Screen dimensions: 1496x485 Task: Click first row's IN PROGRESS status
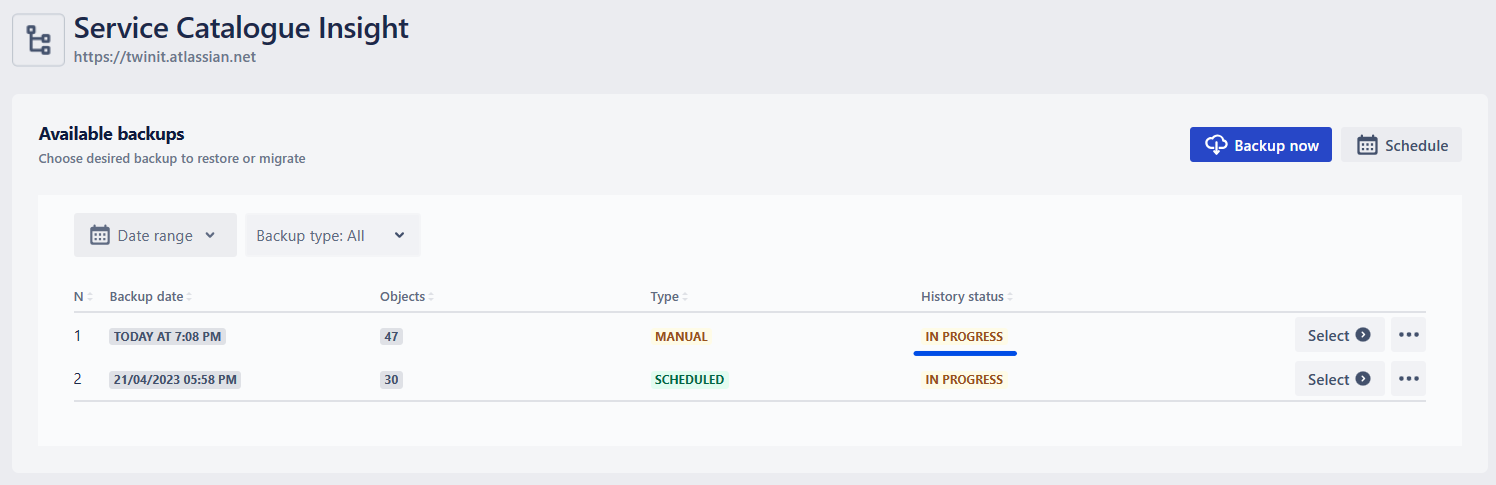point(964,337)
